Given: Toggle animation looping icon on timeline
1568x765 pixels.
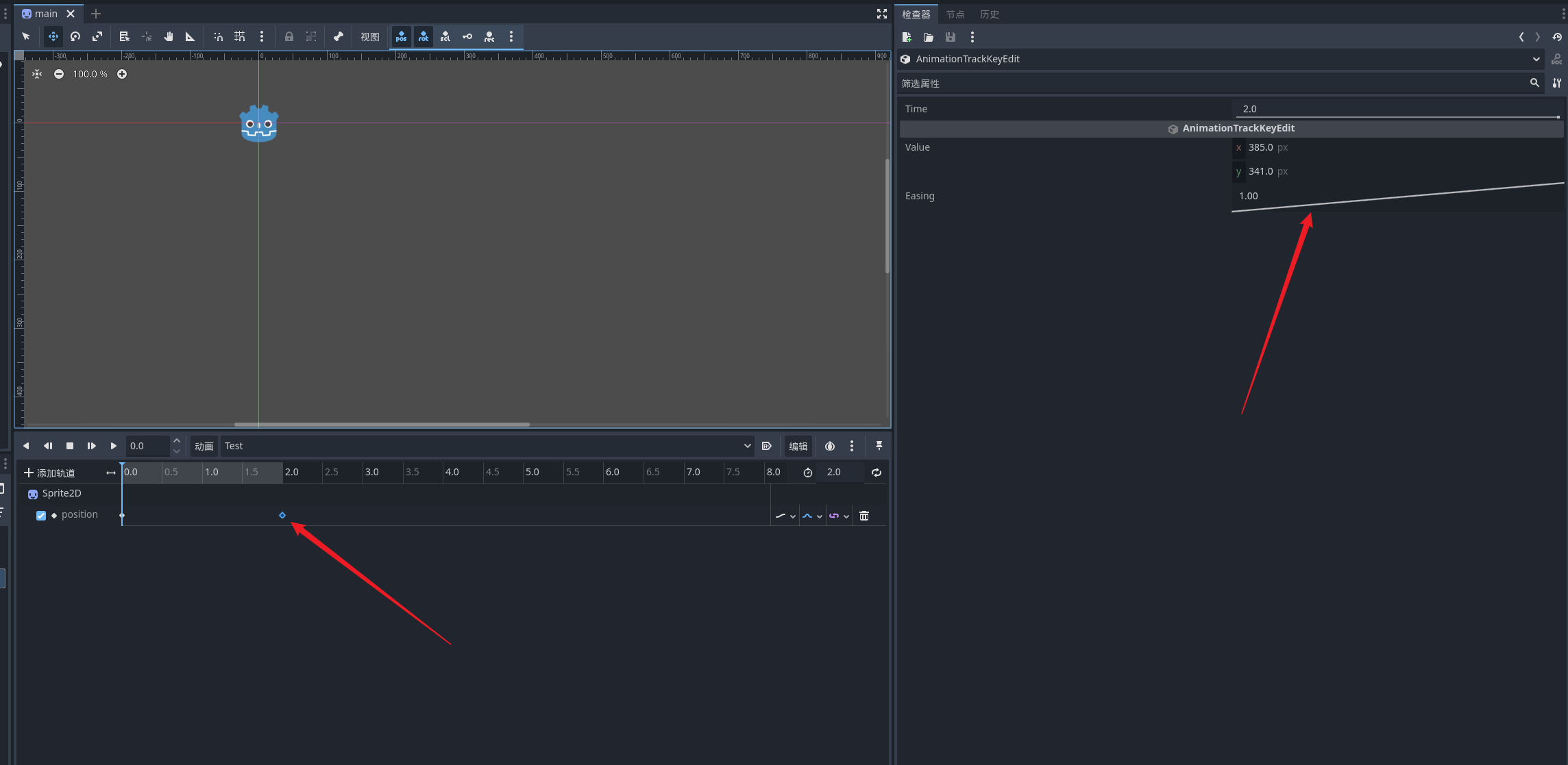Looking at the screenshot, I should tap(877, 473).
